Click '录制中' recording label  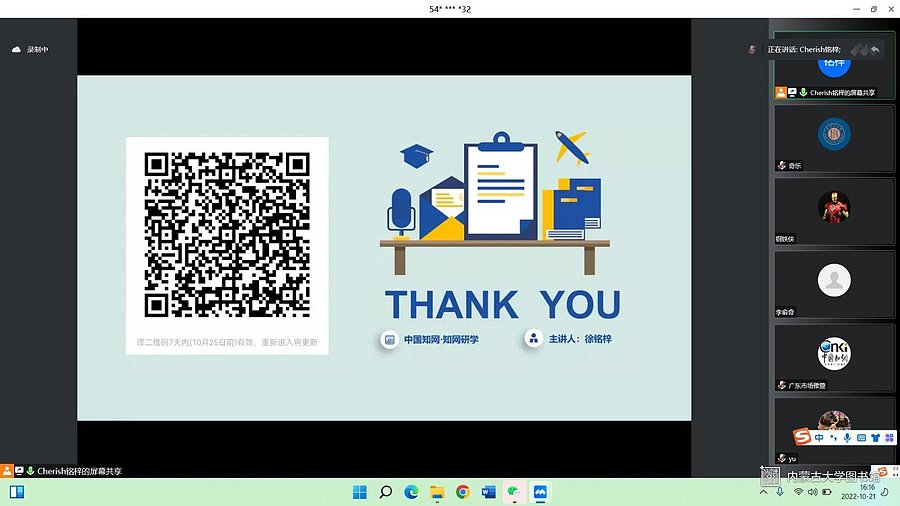(38, 50)
